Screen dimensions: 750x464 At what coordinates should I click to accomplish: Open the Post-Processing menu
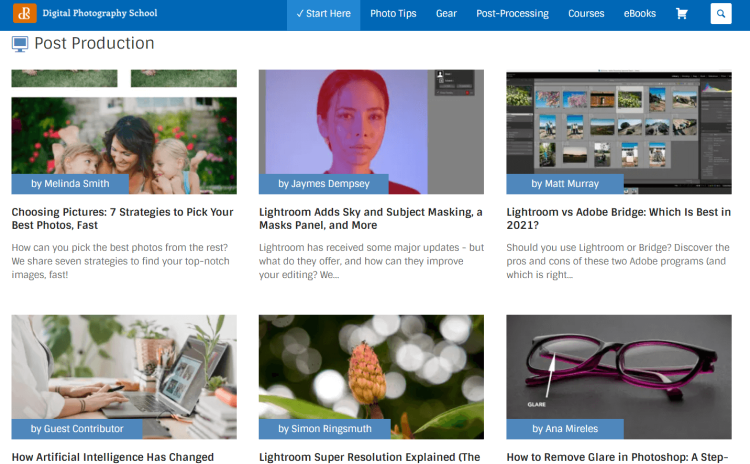click(x=512, y=13)
